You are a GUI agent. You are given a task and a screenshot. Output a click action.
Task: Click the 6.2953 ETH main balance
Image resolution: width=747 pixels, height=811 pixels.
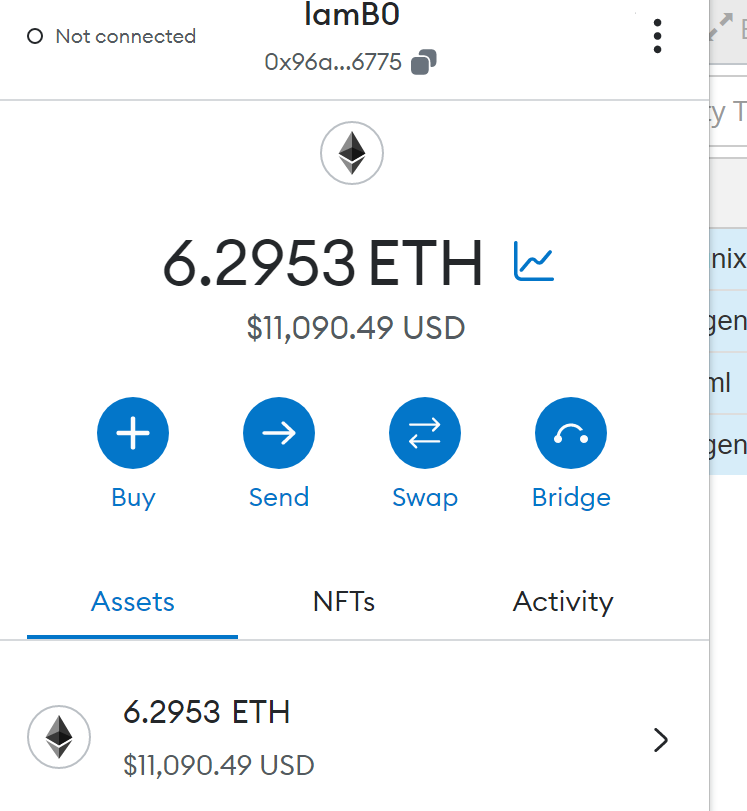tap(323, 262)
